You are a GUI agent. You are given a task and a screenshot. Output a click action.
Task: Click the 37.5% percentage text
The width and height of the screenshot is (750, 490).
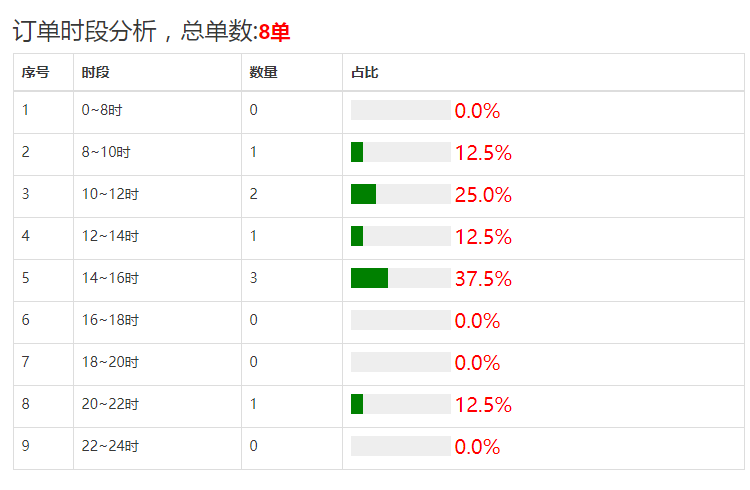pyautogui.click(x=483, y=278)
